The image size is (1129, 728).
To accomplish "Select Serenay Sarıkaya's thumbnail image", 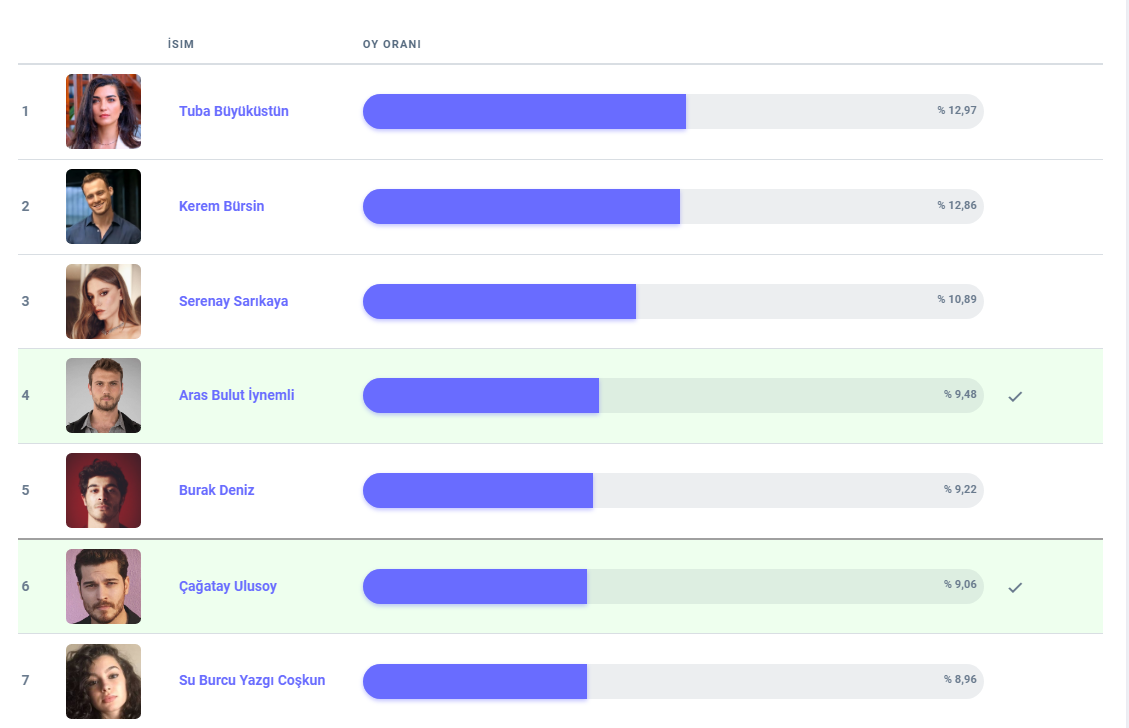I will point(103,301).
